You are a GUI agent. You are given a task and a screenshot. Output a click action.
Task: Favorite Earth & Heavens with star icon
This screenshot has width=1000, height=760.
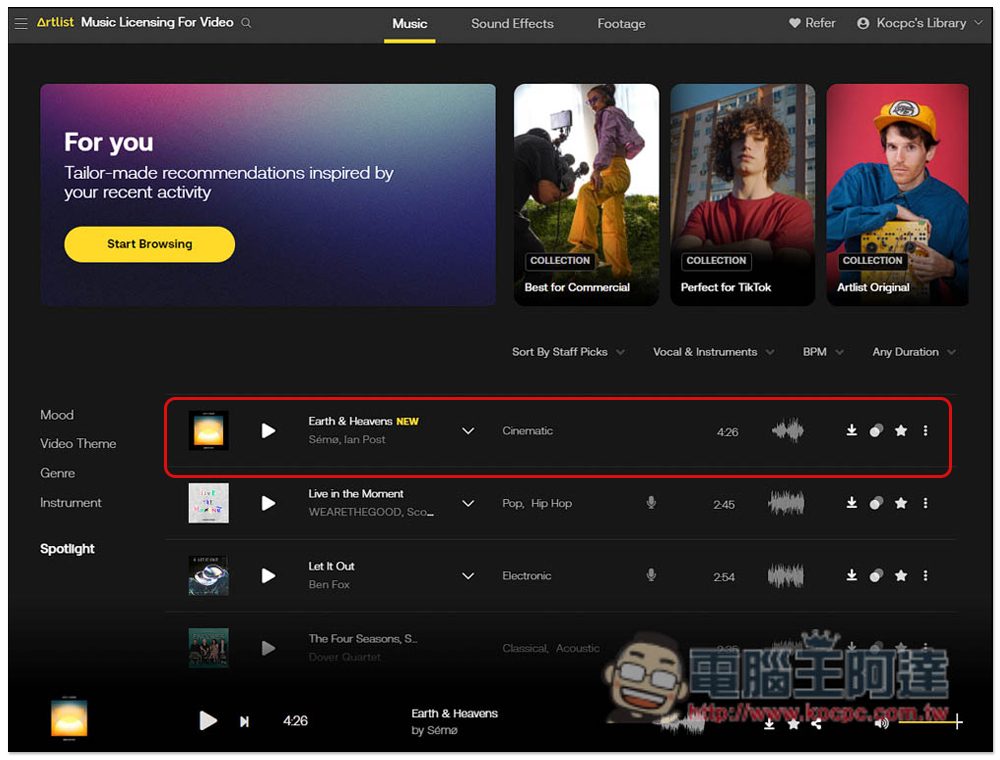[x=901, y=431]
